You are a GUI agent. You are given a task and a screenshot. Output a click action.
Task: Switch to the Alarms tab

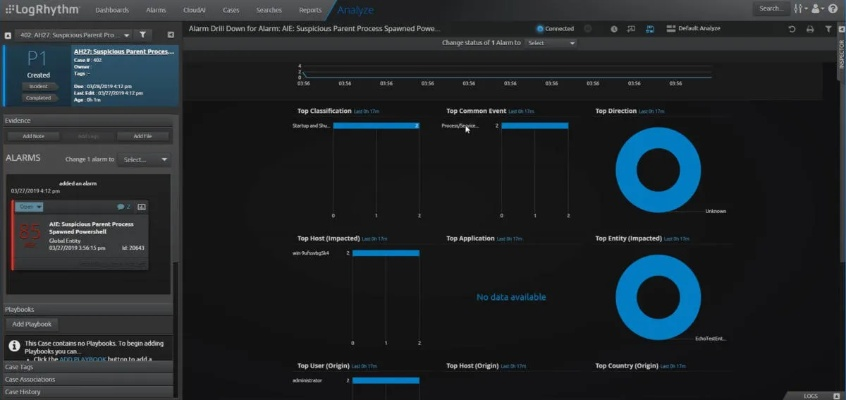pyautogui.click(x=158, y=9)
